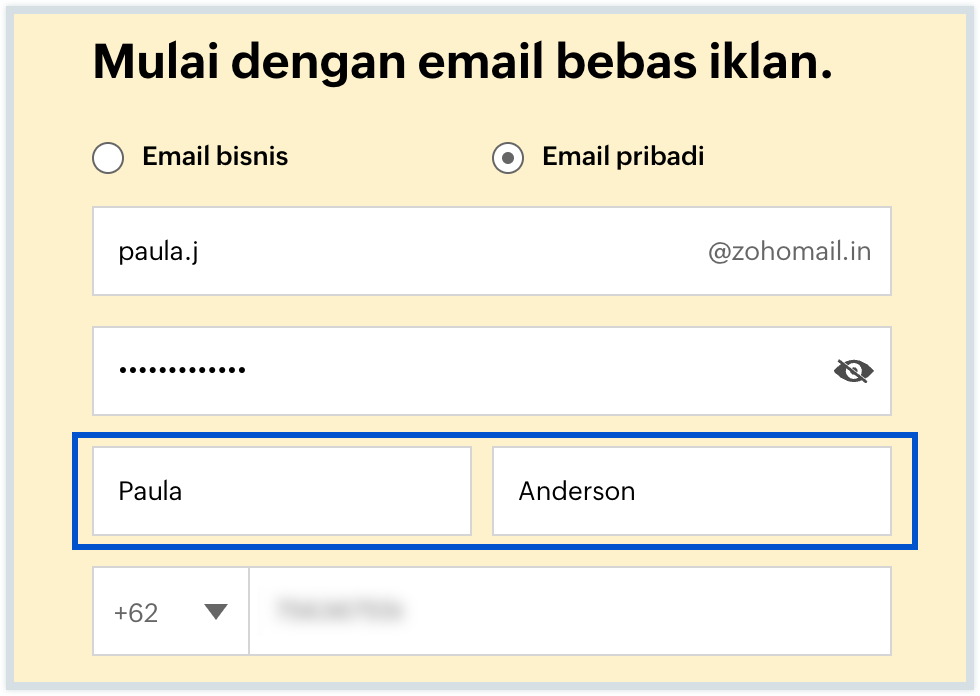The height and width of the screenshot is (696, 980).
Task: Select the Email bisnis radio button
Action: coord(108,158)
